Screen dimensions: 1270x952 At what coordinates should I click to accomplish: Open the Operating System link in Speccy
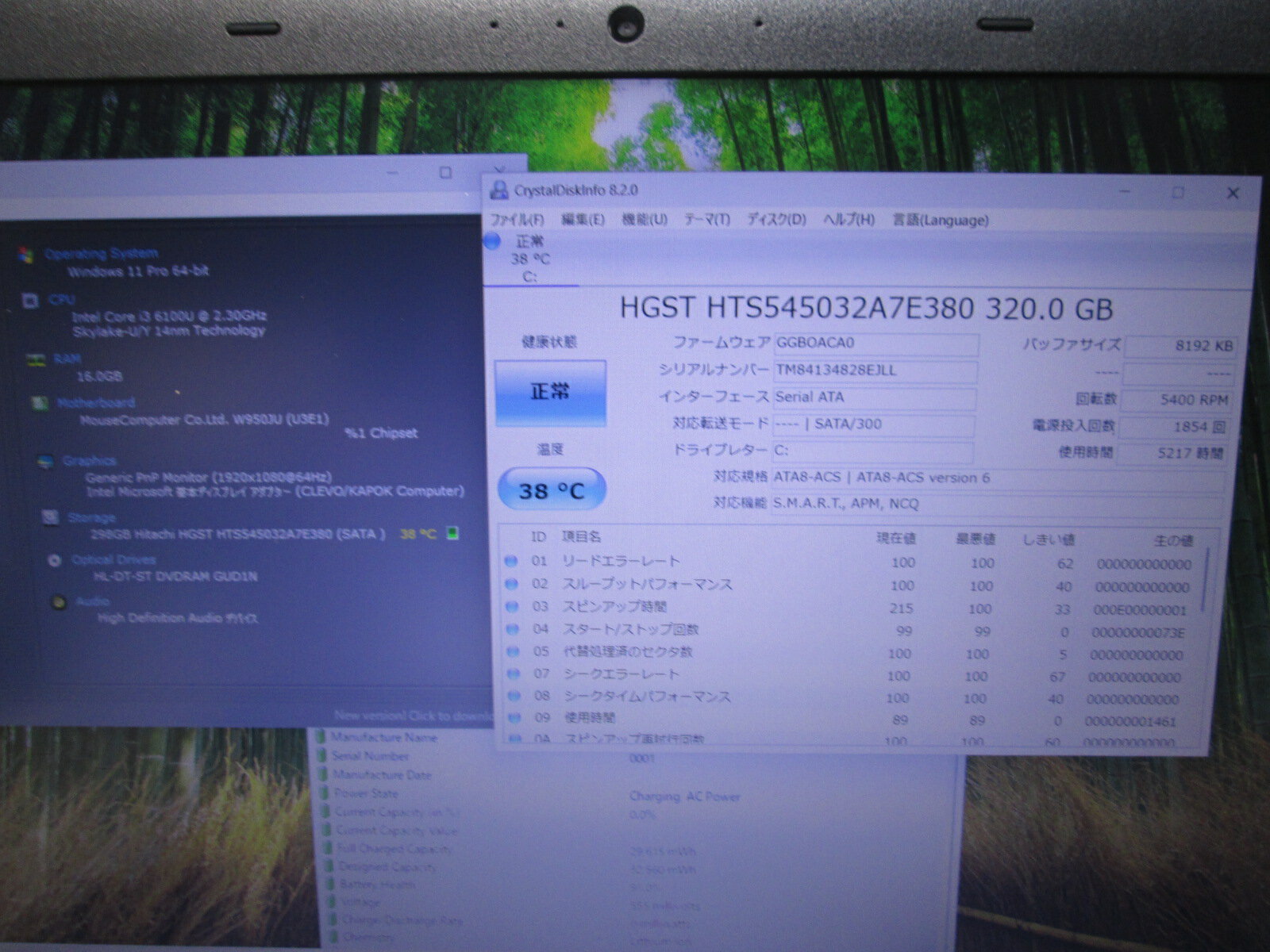point(101,254)
